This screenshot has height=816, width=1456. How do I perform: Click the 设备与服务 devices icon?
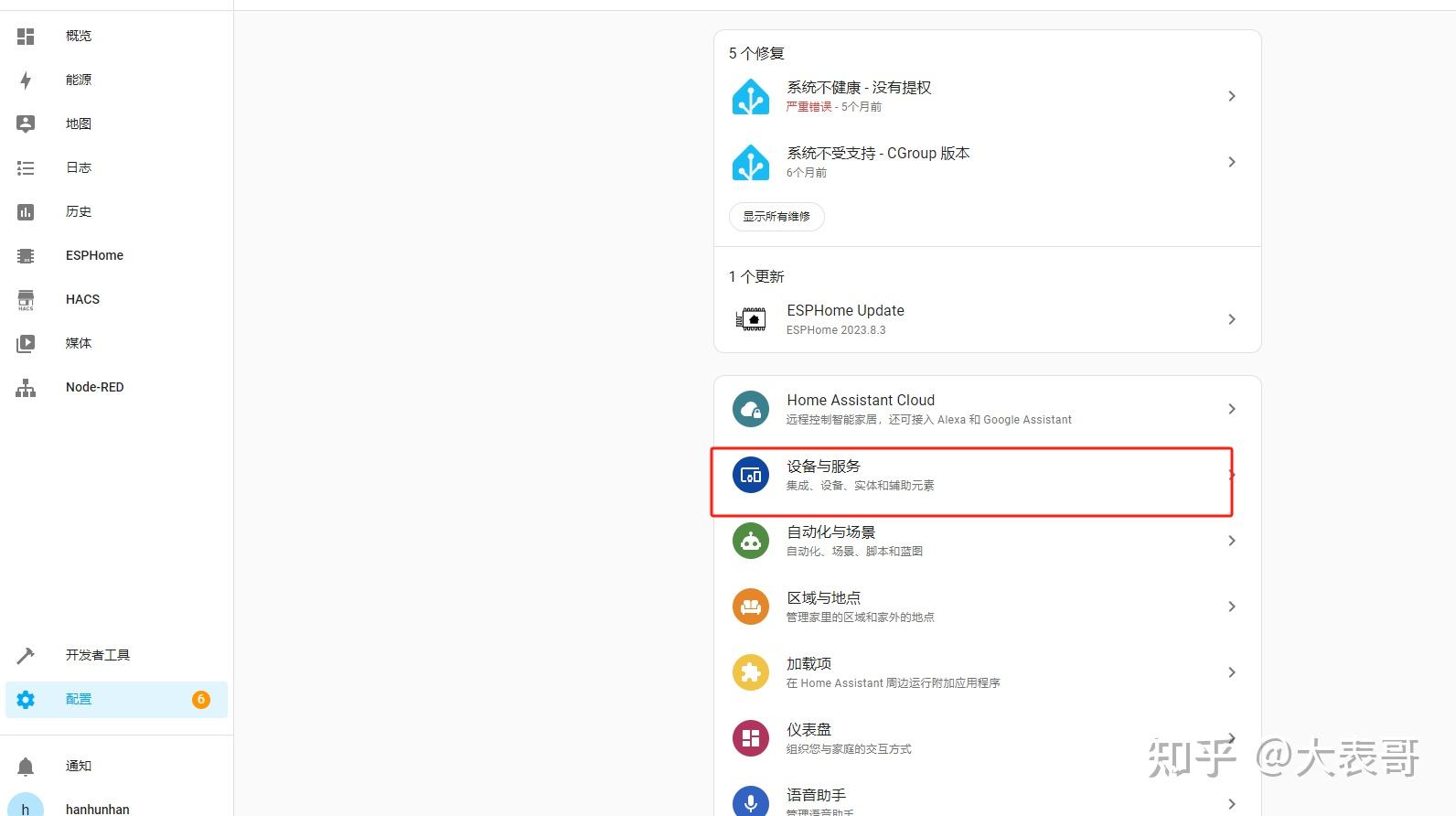point(751,475)
